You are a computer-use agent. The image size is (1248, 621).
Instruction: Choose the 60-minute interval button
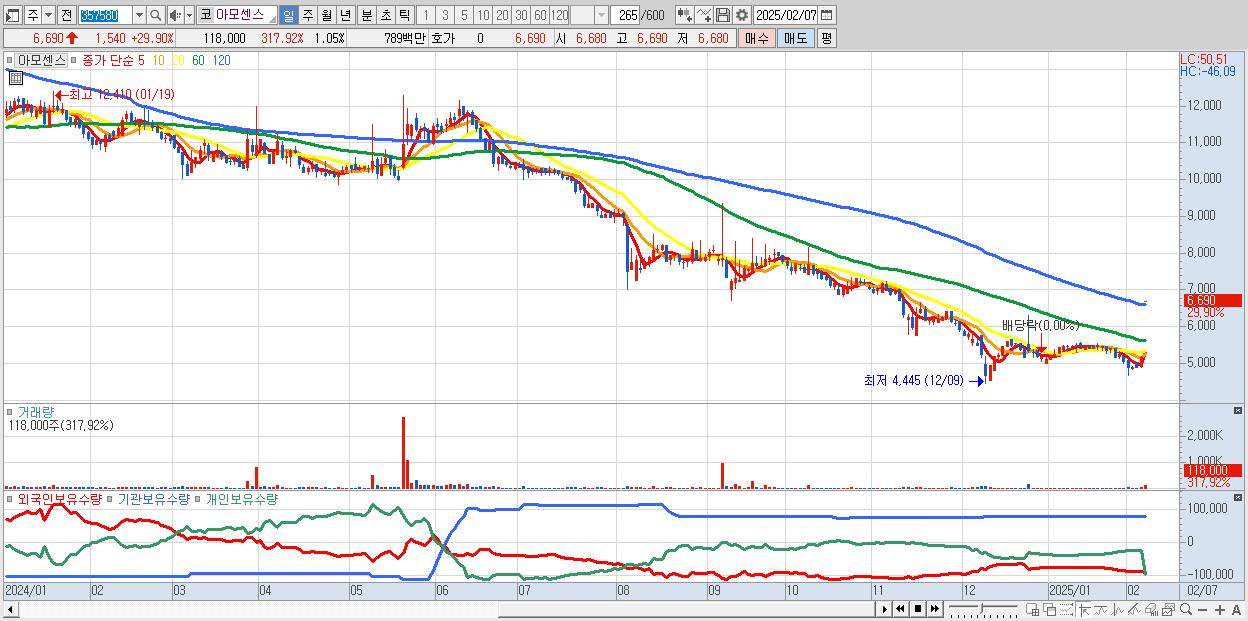pyautogui.click(x=540, y=15)
